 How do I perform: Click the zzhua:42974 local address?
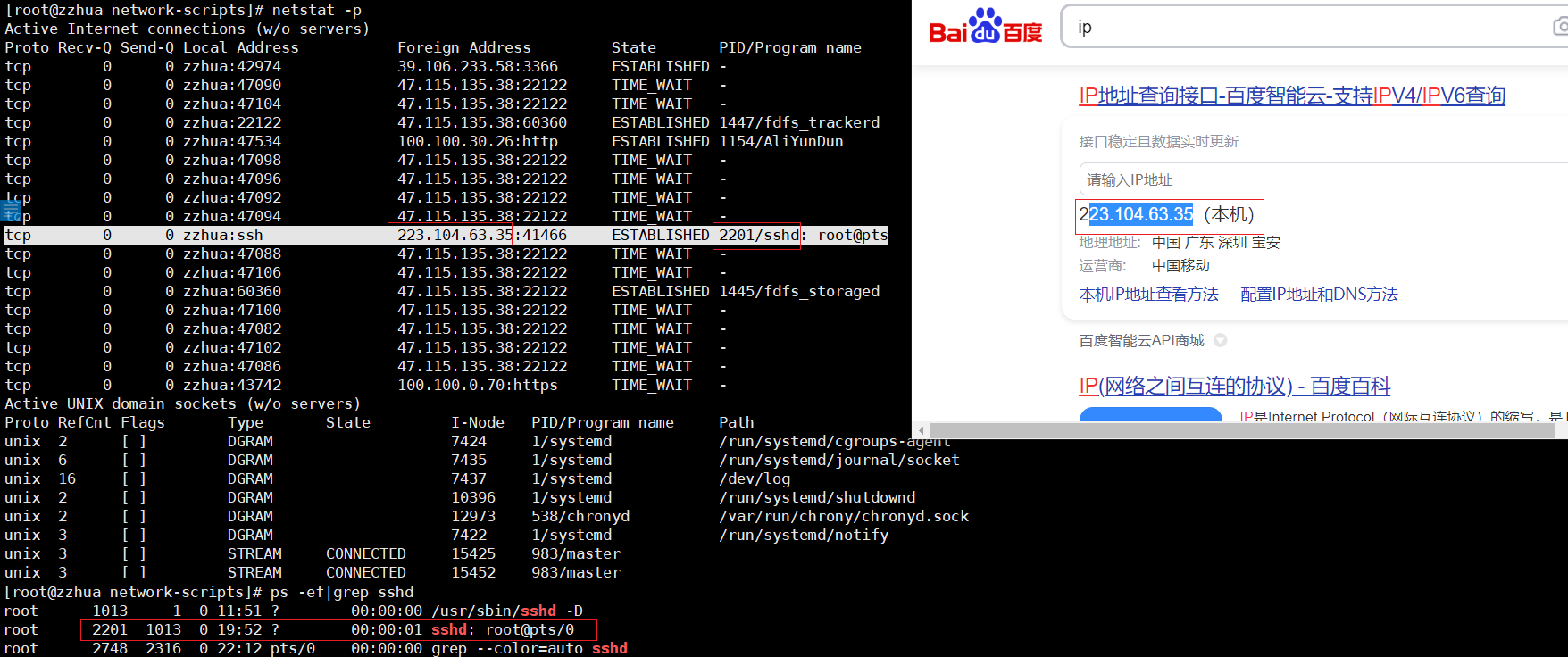click(x=232, y=66)
